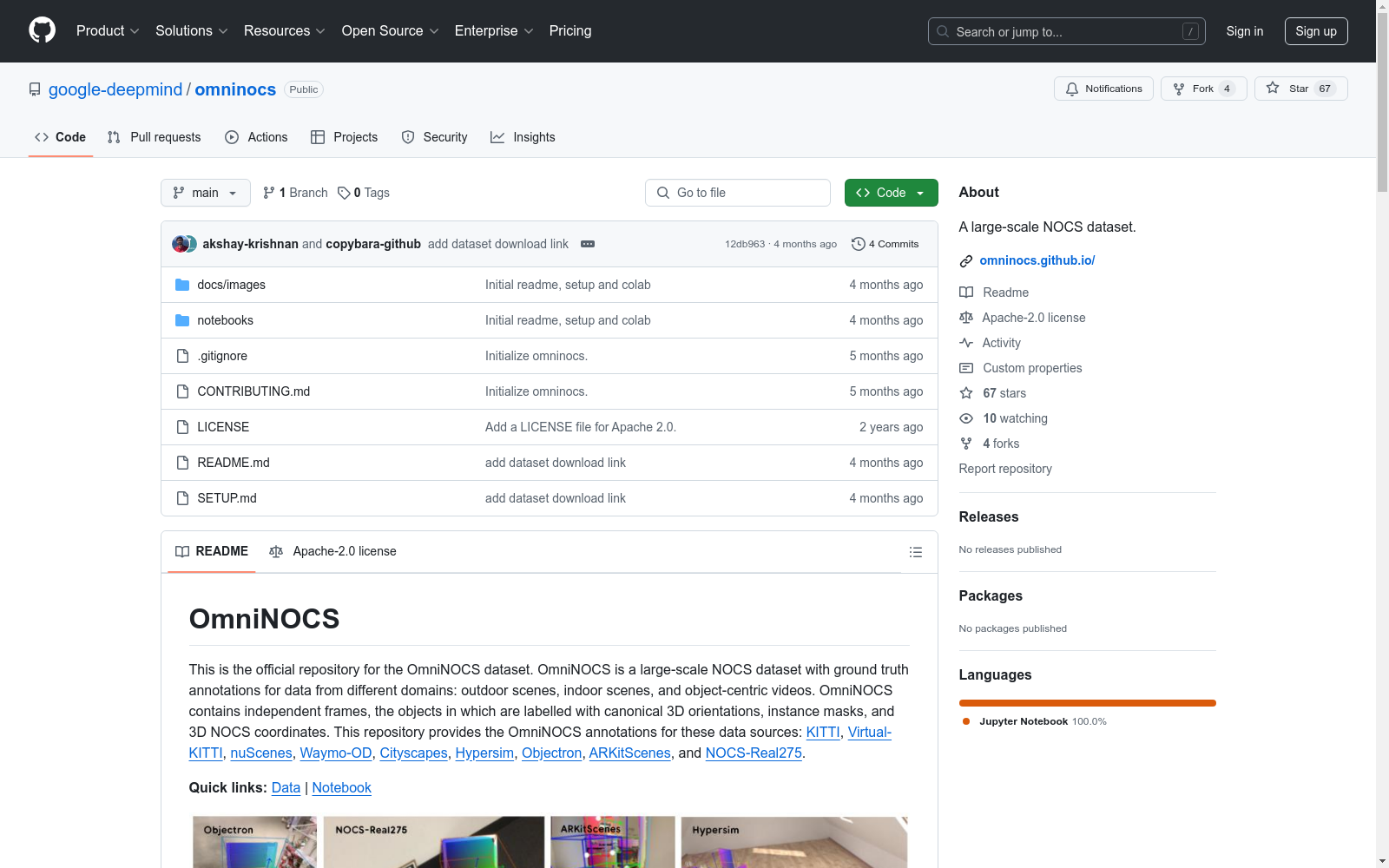Screen dimensions: 1389x868
Task: Open the Pricing menu item
Action: coord(570,30)
